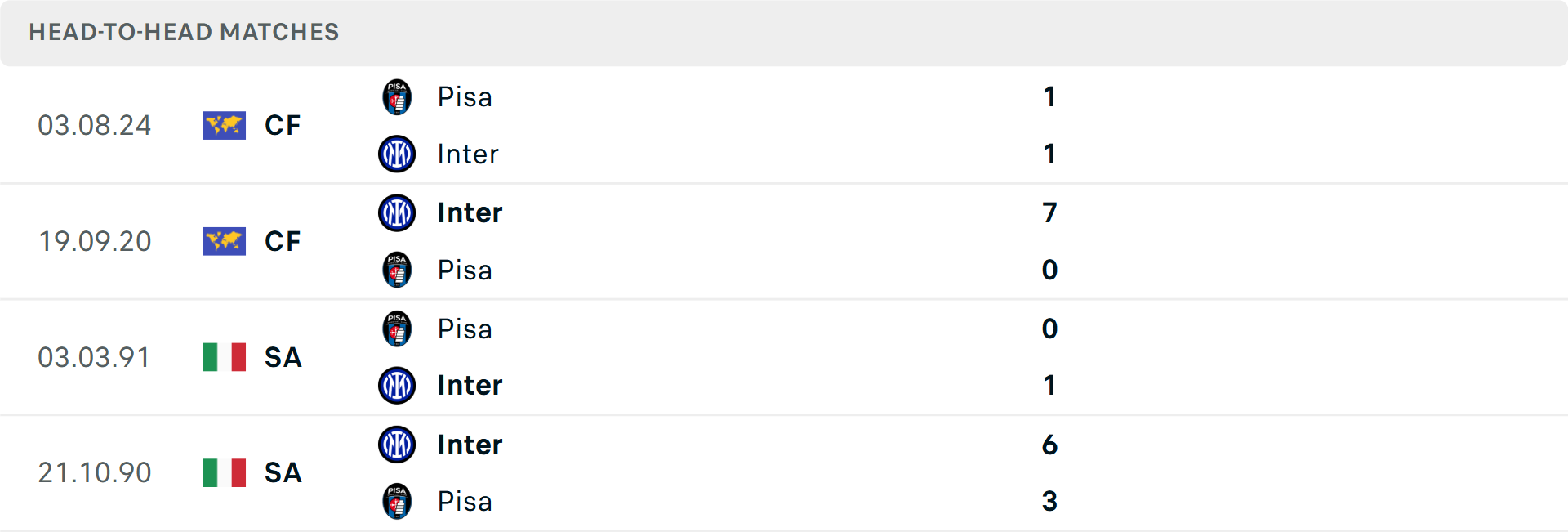
Task: Open Pisa crest in the 21.10.90 match
Action: (397, 501)
